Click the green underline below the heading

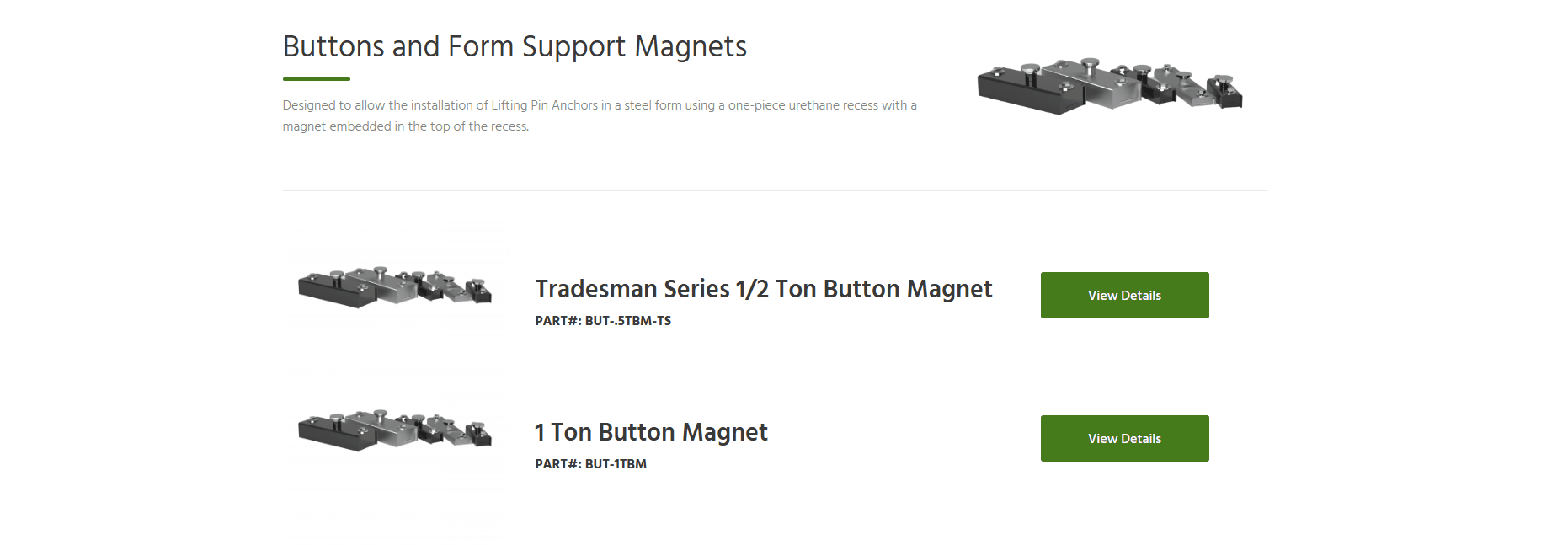(x=316, y=79)
